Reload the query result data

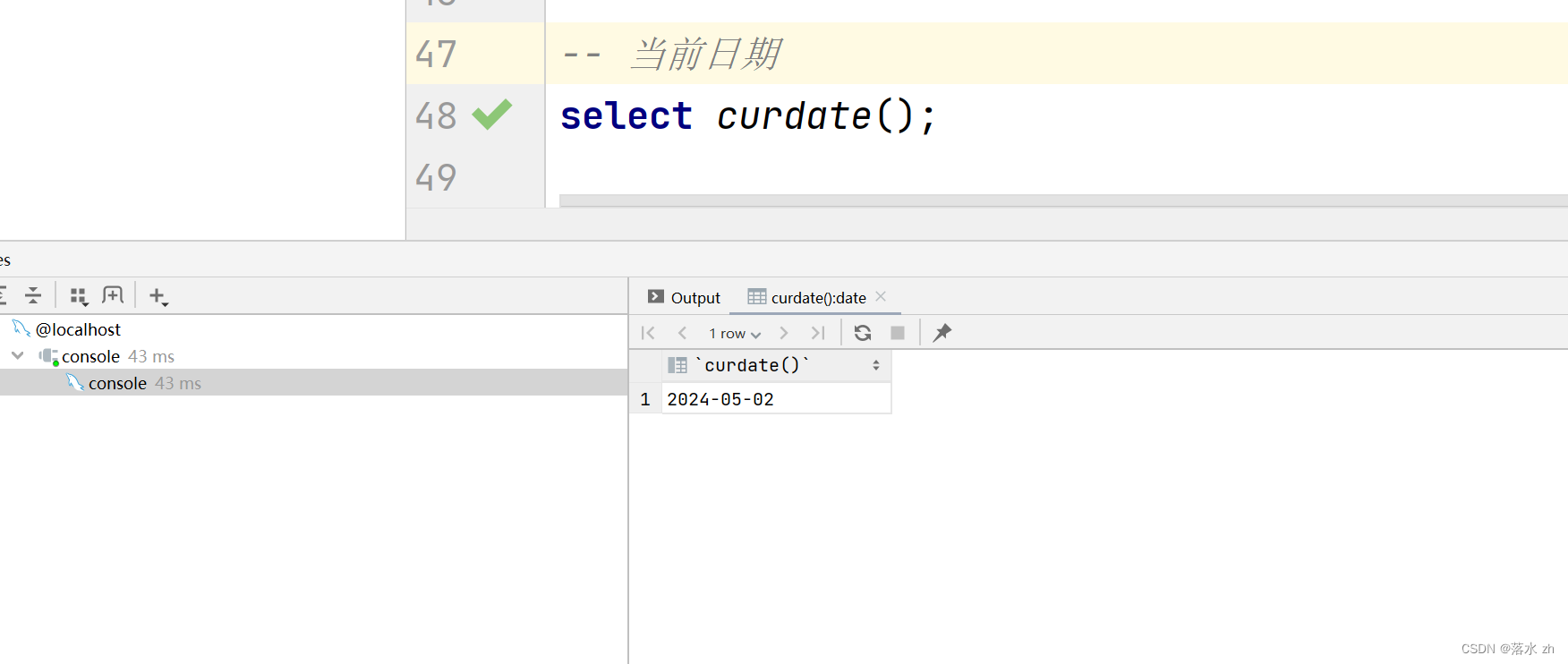[863, 333]
